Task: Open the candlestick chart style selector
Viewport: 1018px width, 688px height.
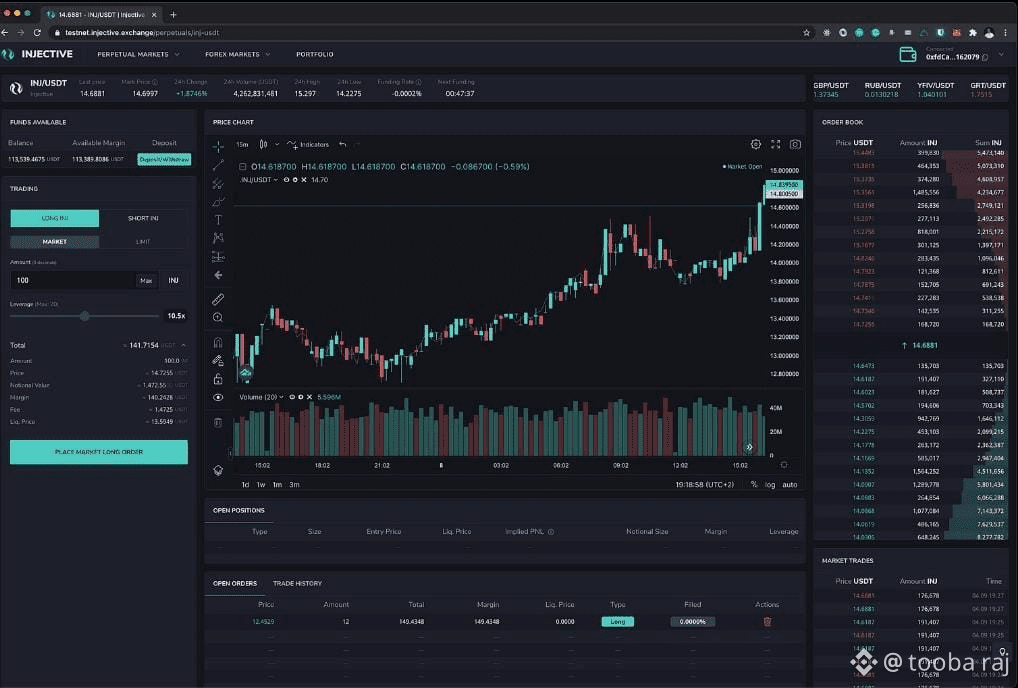Action: [x=263, y=144]
